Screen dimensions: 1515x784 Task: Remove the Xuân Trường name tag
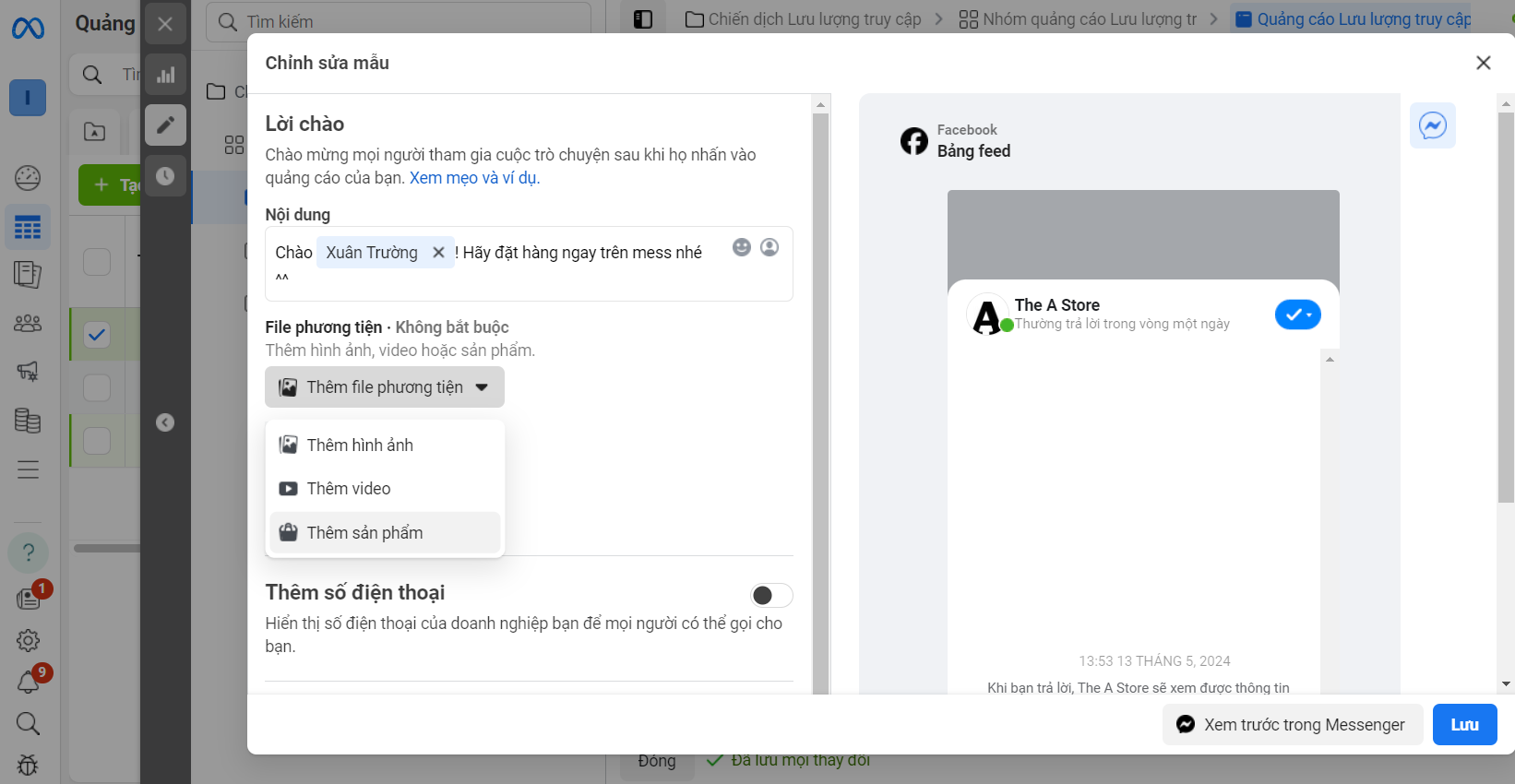click(438, 253)
